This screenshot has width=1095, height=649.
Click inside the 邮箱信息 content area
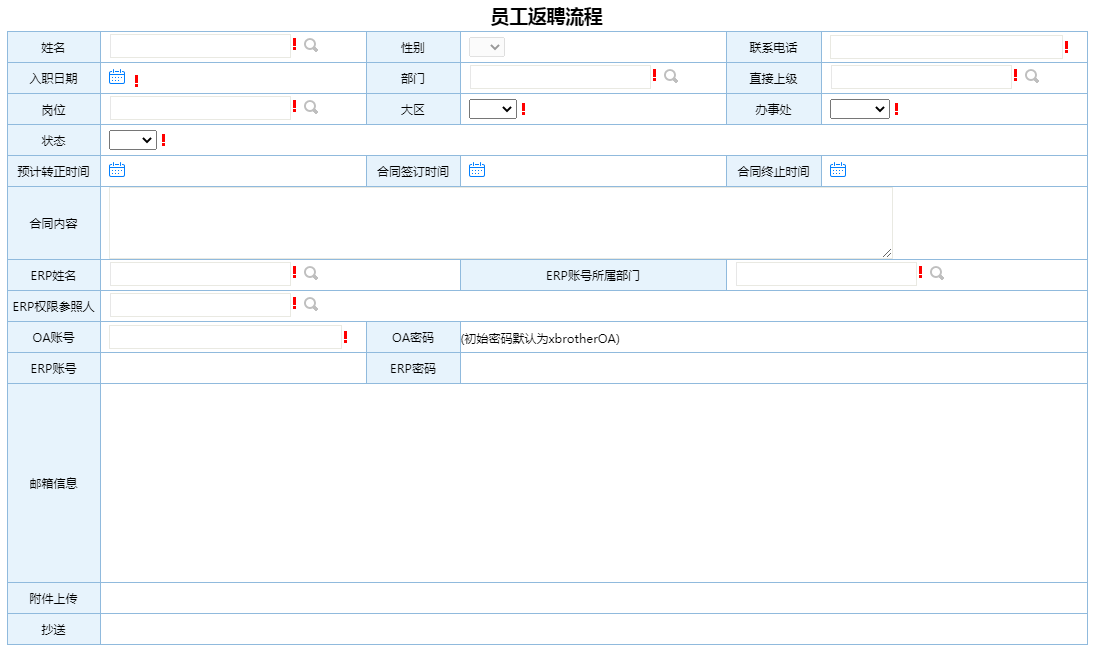[593, 483]
